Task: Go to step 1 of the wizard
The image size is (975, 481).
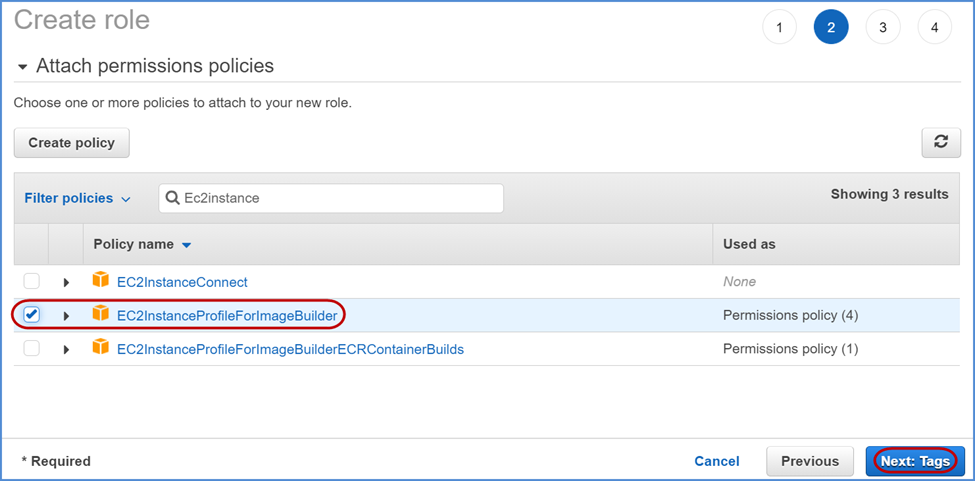Action: coord(779,27)
